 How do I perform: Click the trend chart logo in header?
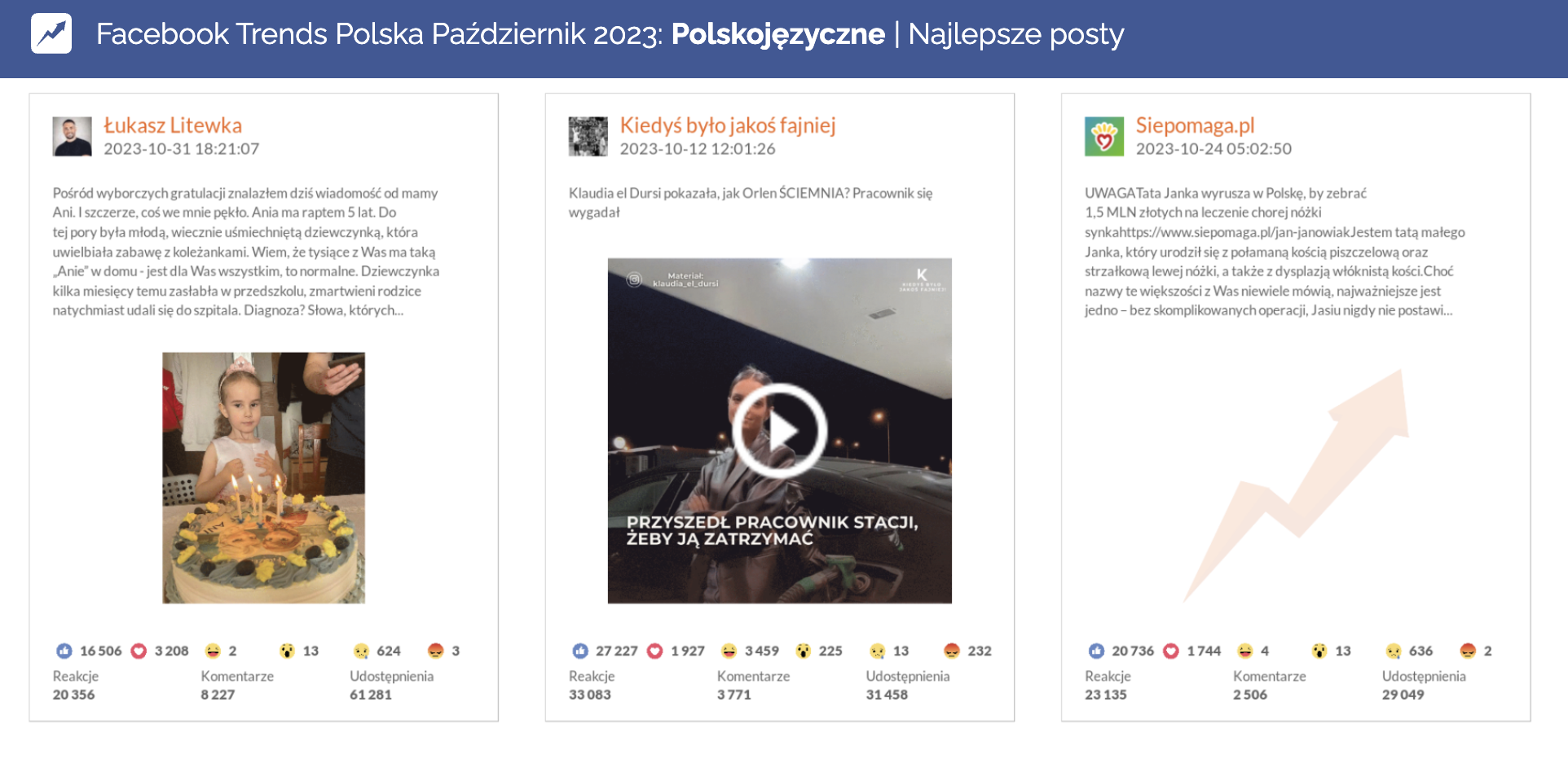click(x=51, y=34)
